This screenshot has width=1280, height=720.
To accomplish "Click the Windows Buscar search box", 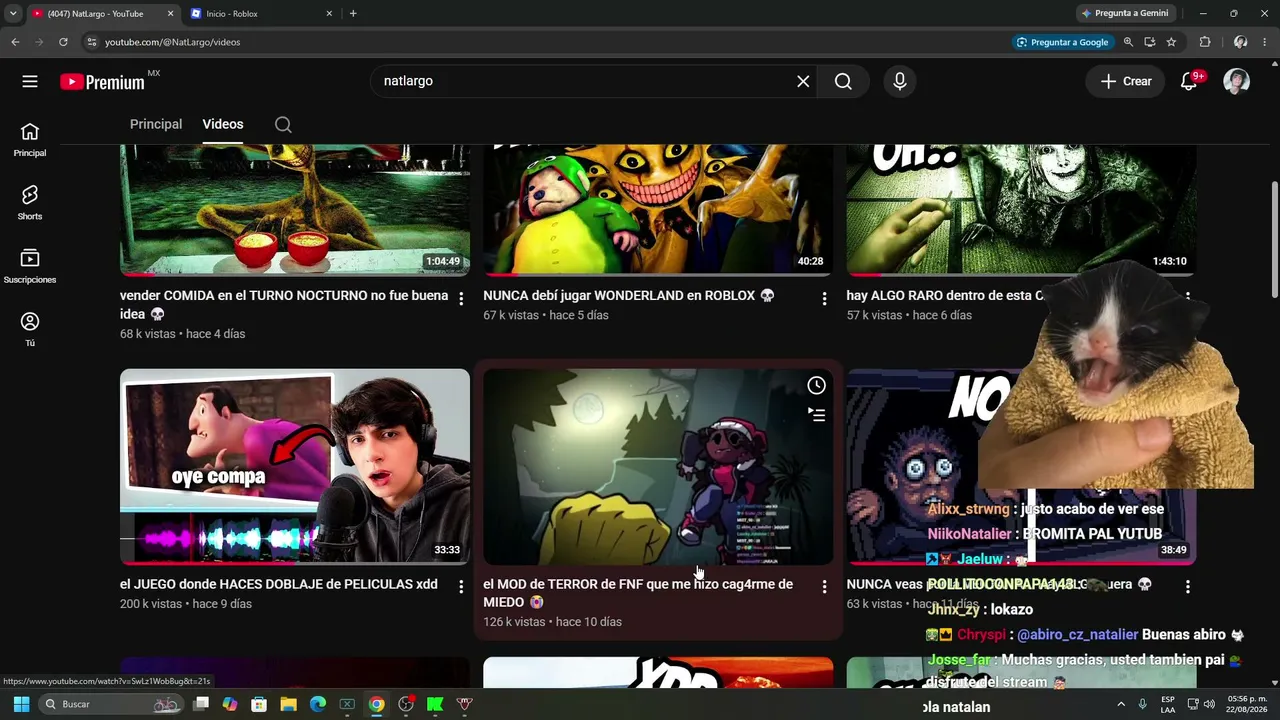I will point(110,704).
